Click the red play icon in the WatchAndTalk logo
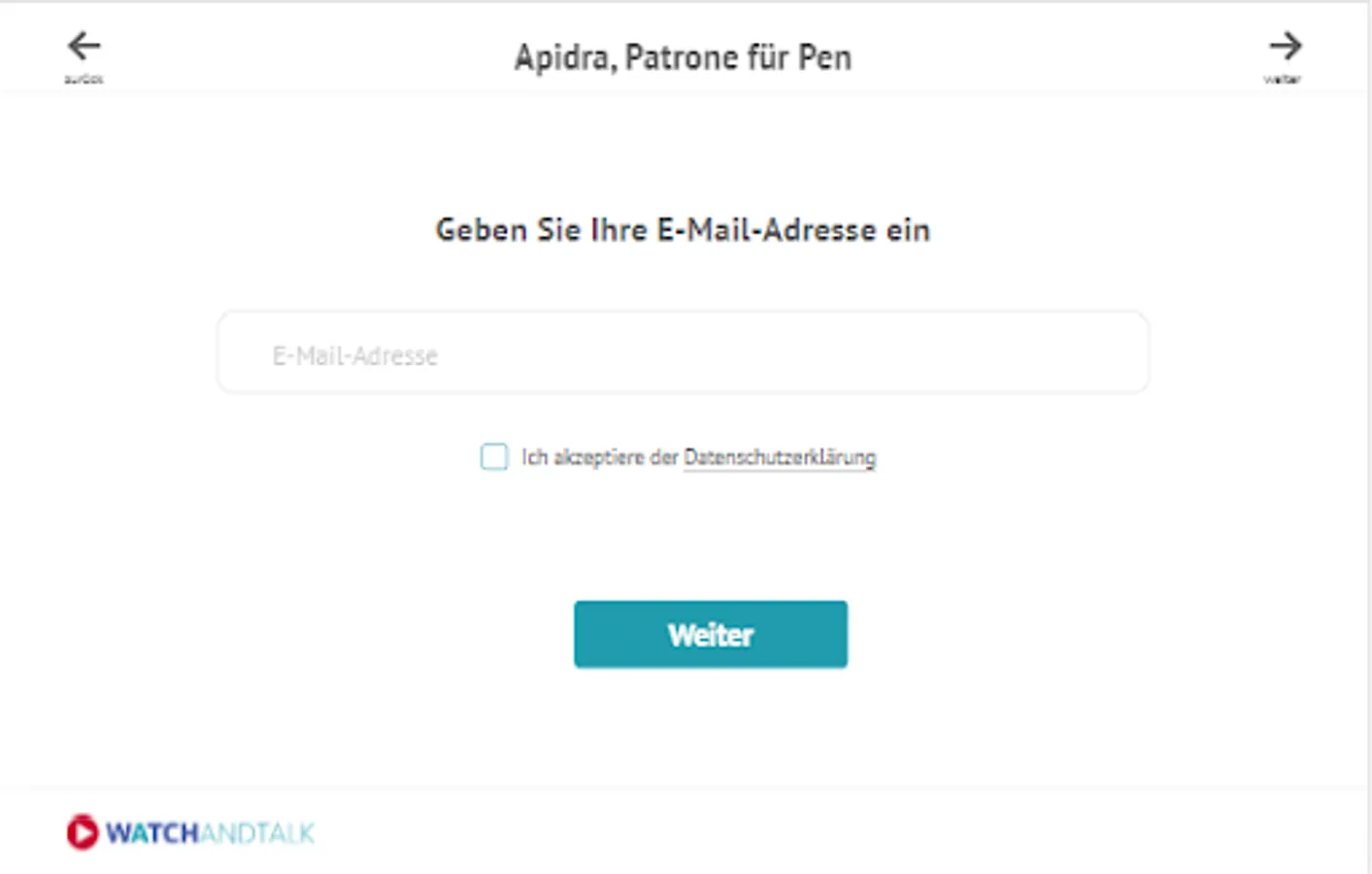 (83, 832)
